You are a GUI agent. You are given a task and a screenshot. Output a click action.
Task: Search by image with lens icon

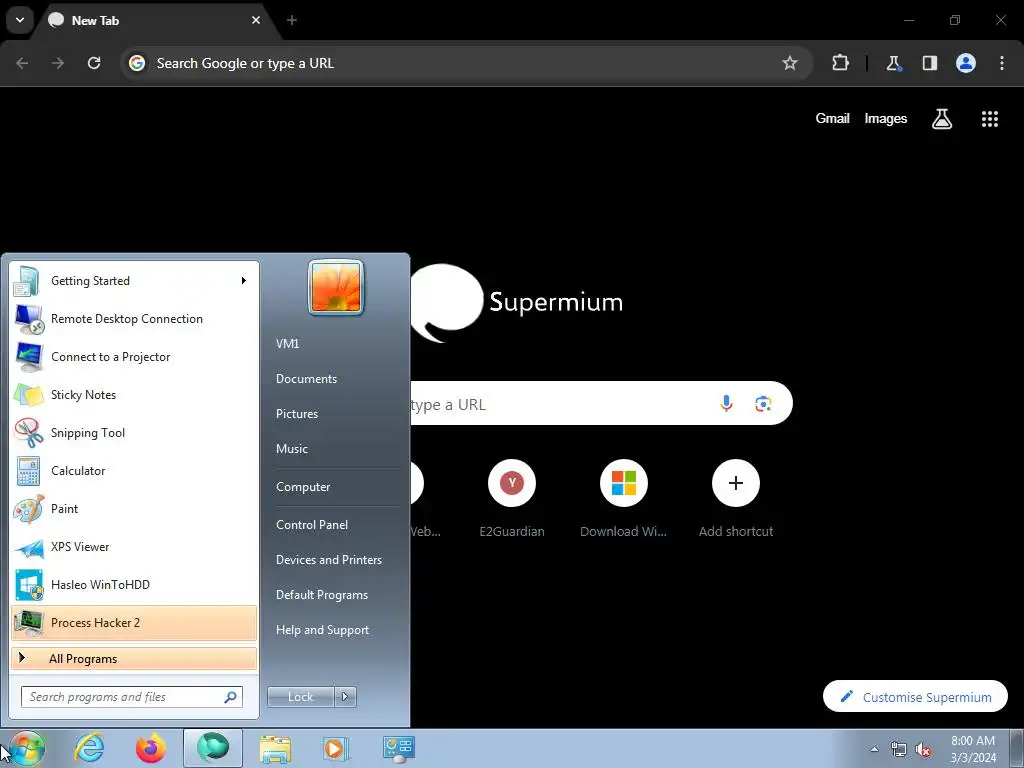coord(763,404)
